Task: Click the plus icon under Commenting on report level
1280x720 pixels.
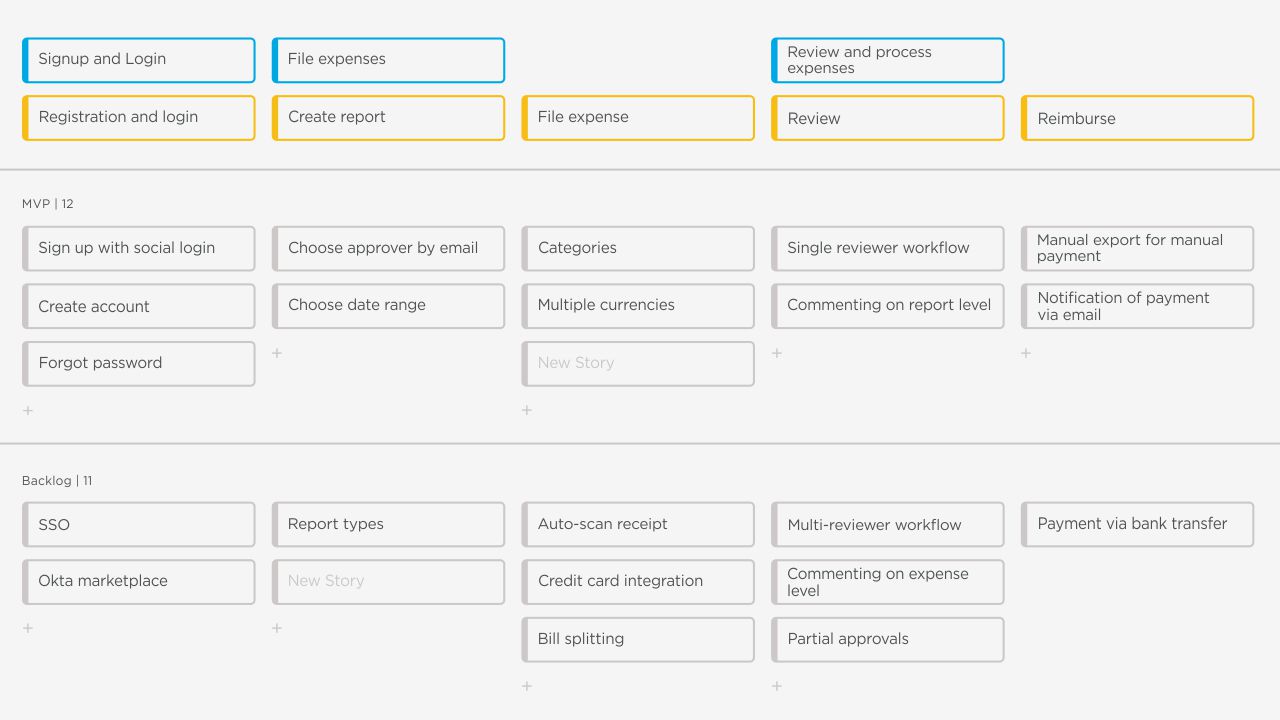Action: tap(777, 353)
